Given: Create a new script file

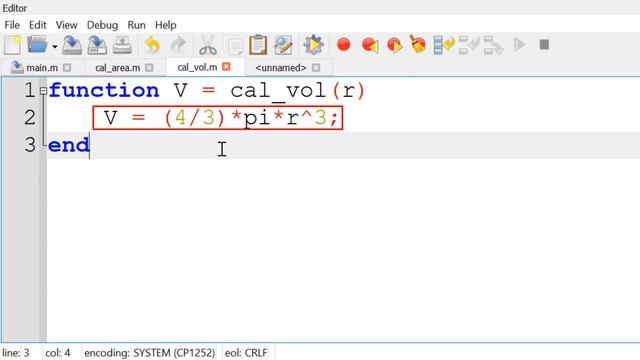Looking at the screenshot, I should 12,44.
